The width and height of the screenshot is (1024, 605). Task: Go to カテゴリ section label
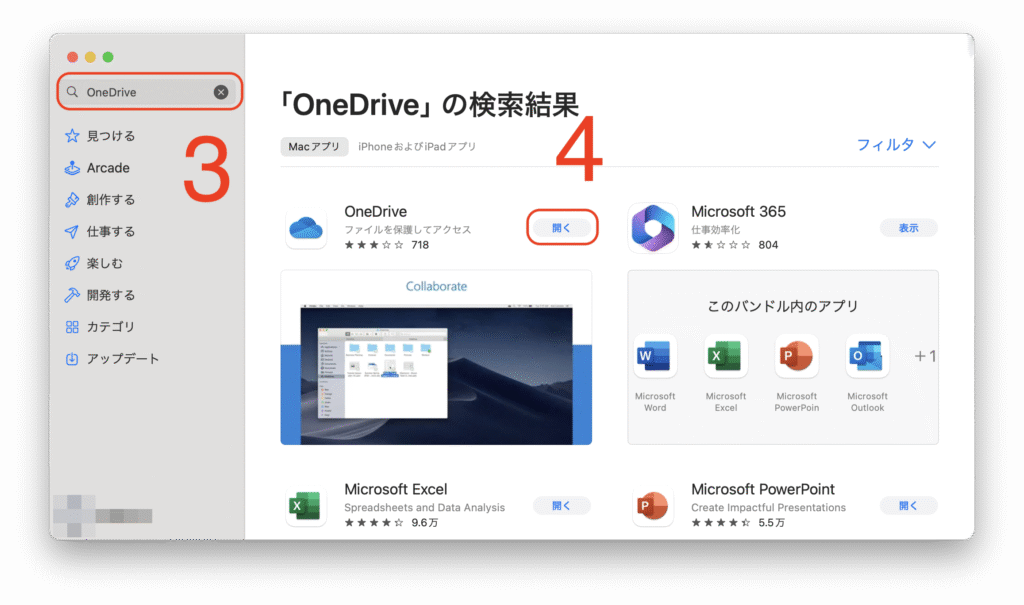(111, 327)
